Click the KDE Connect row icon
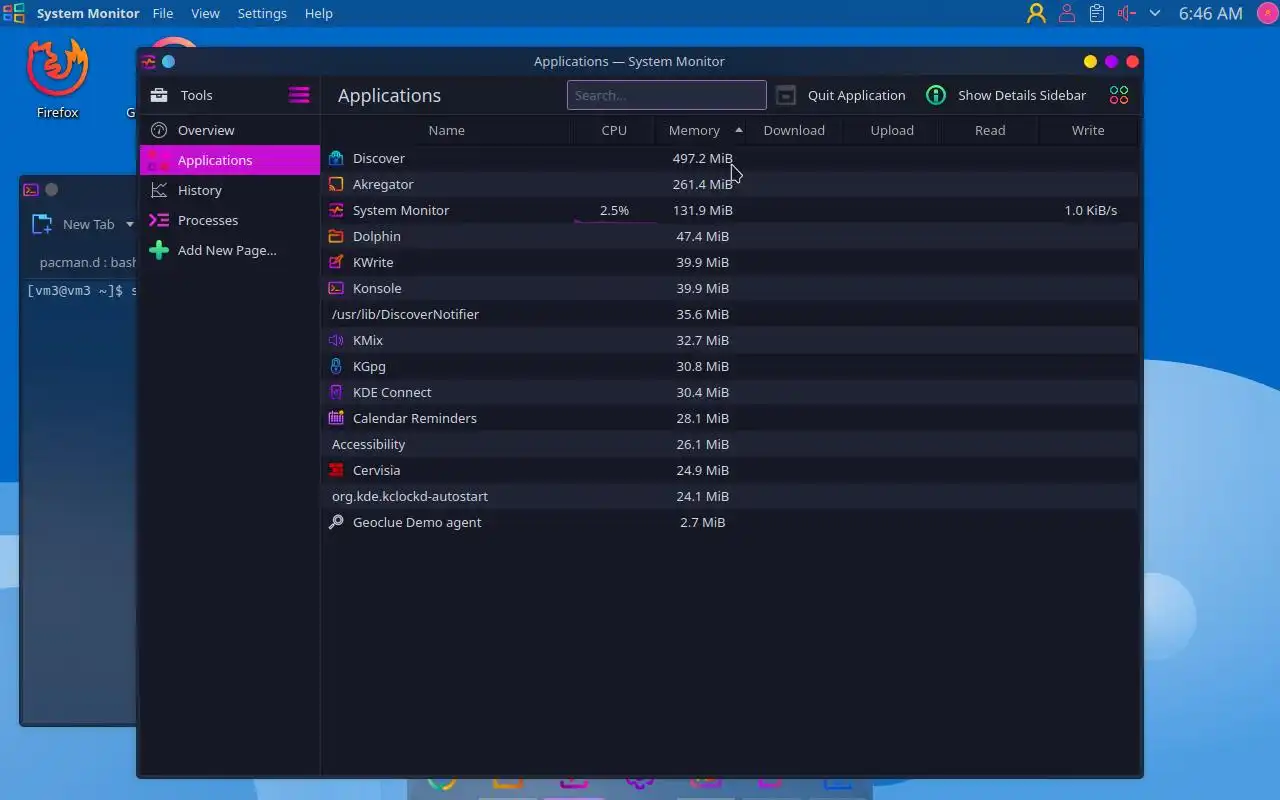This screenshot has width=1280, height=800. [336, 392]
